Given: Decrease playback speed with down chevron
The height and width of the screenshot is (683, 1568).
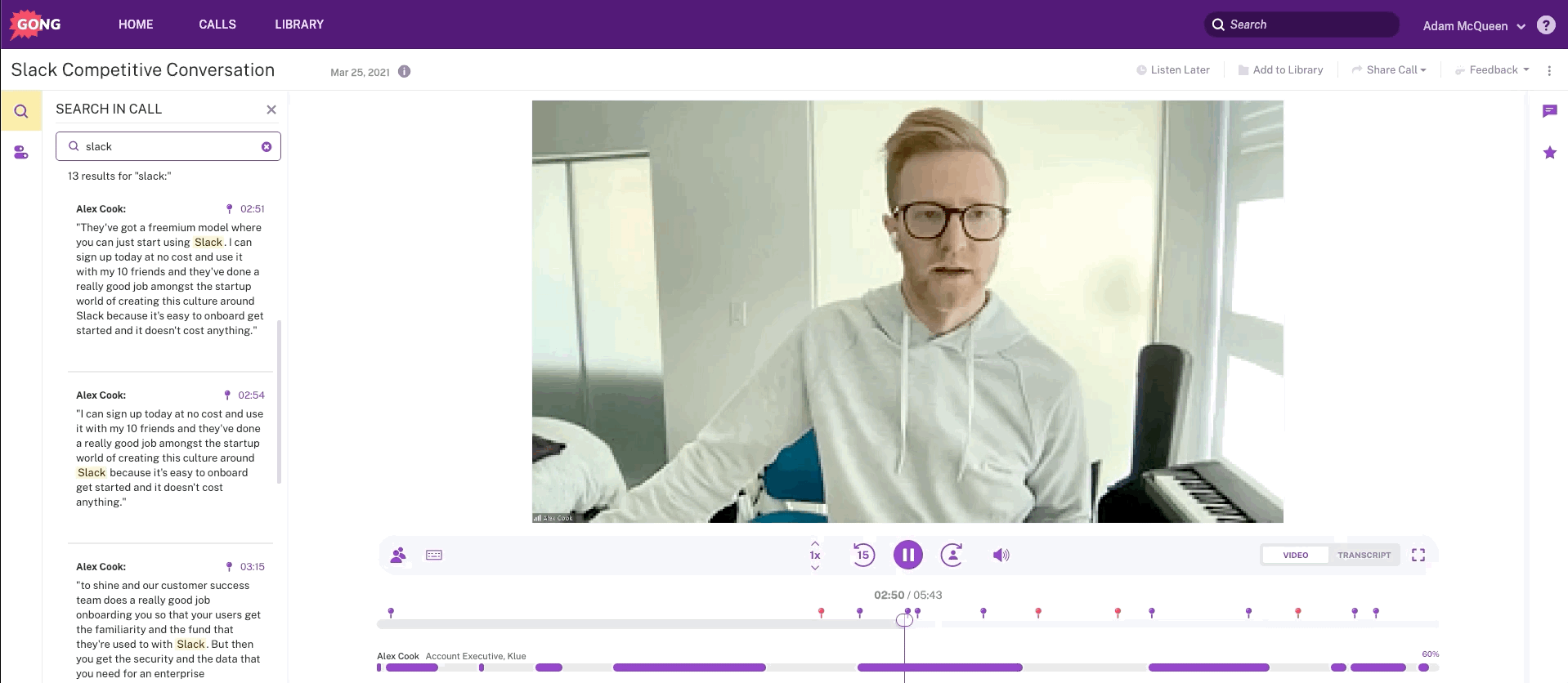Looking at the screenshot, I should tap(815, 568).
